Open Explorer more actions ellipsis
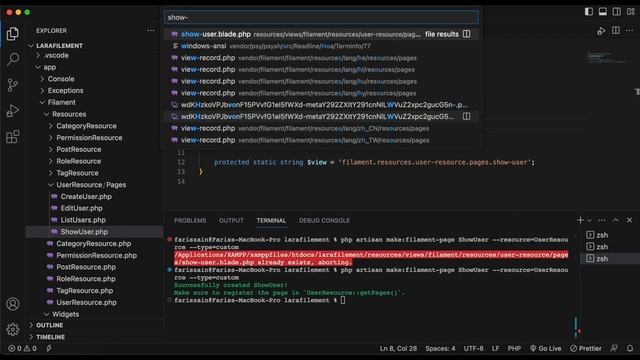Screen dimensions: 640x360 [x=151, y=30]
